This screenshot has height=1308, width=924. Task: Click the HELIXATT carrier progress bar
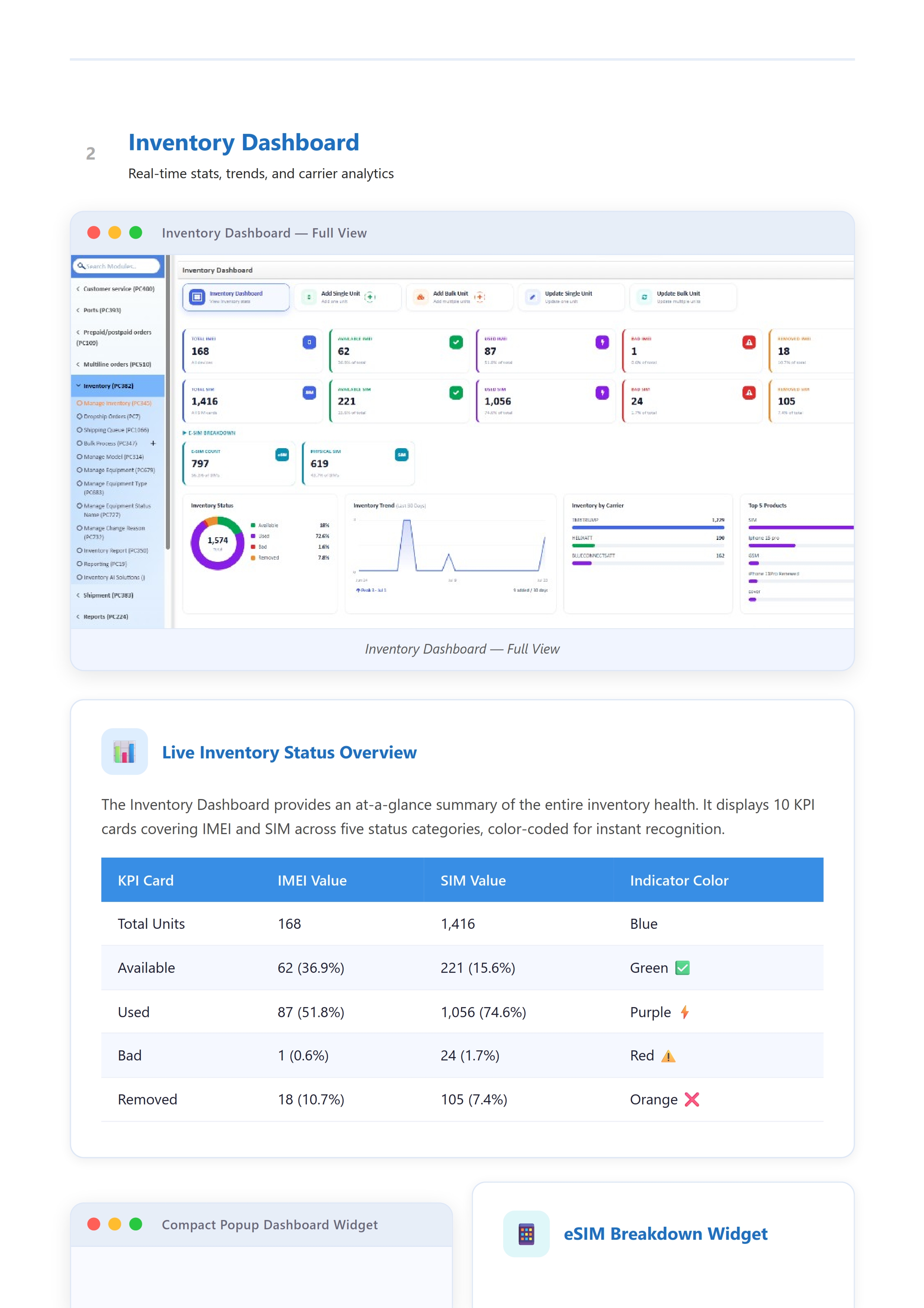648,545
